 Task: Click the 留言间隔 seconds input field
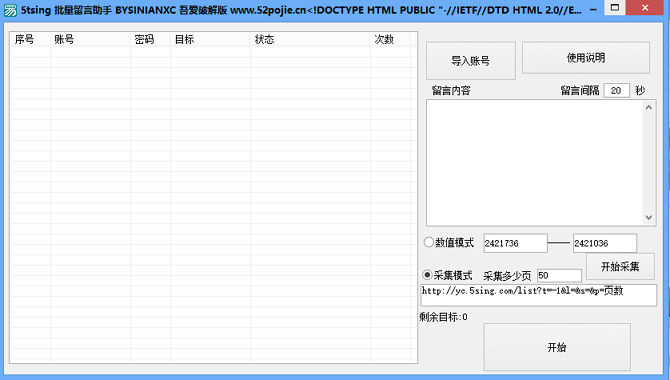coord(616,90)
